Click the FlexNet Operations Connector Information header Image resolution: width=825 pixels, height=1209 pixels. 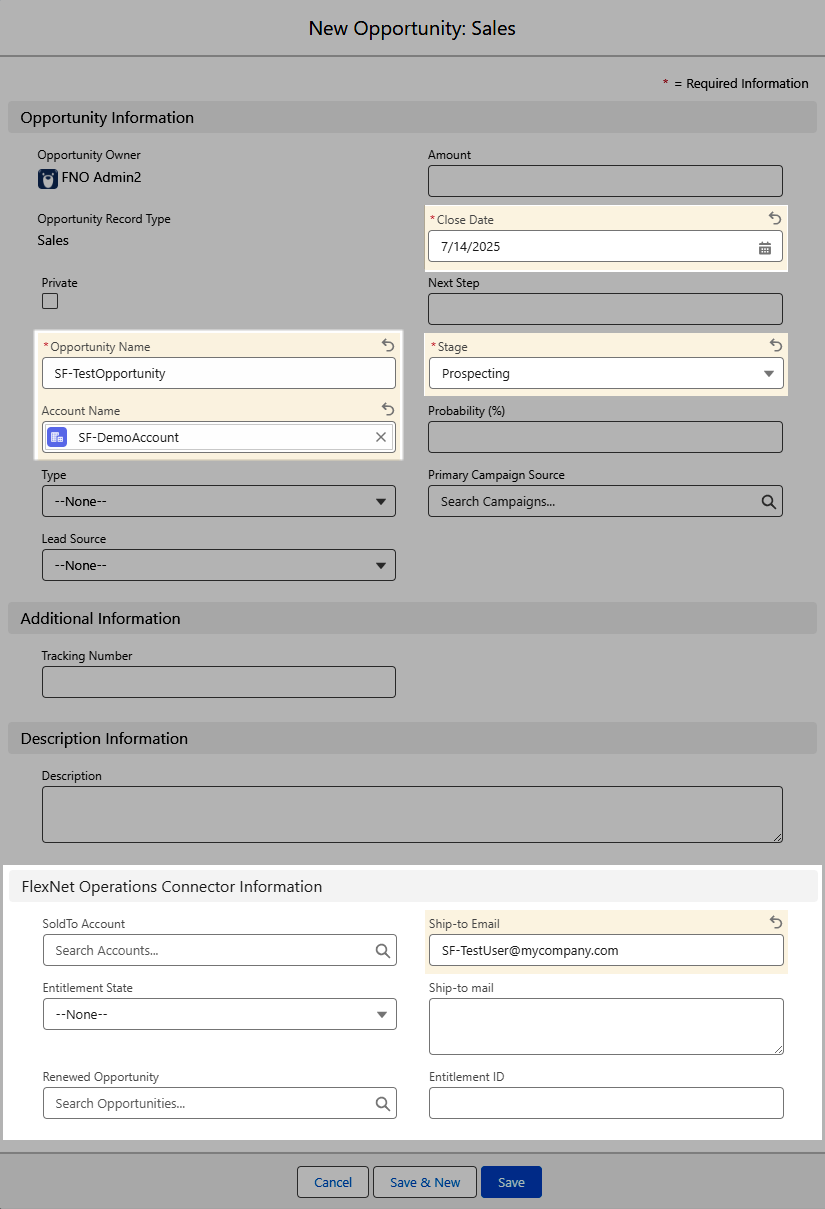click(x=413, y=886)
